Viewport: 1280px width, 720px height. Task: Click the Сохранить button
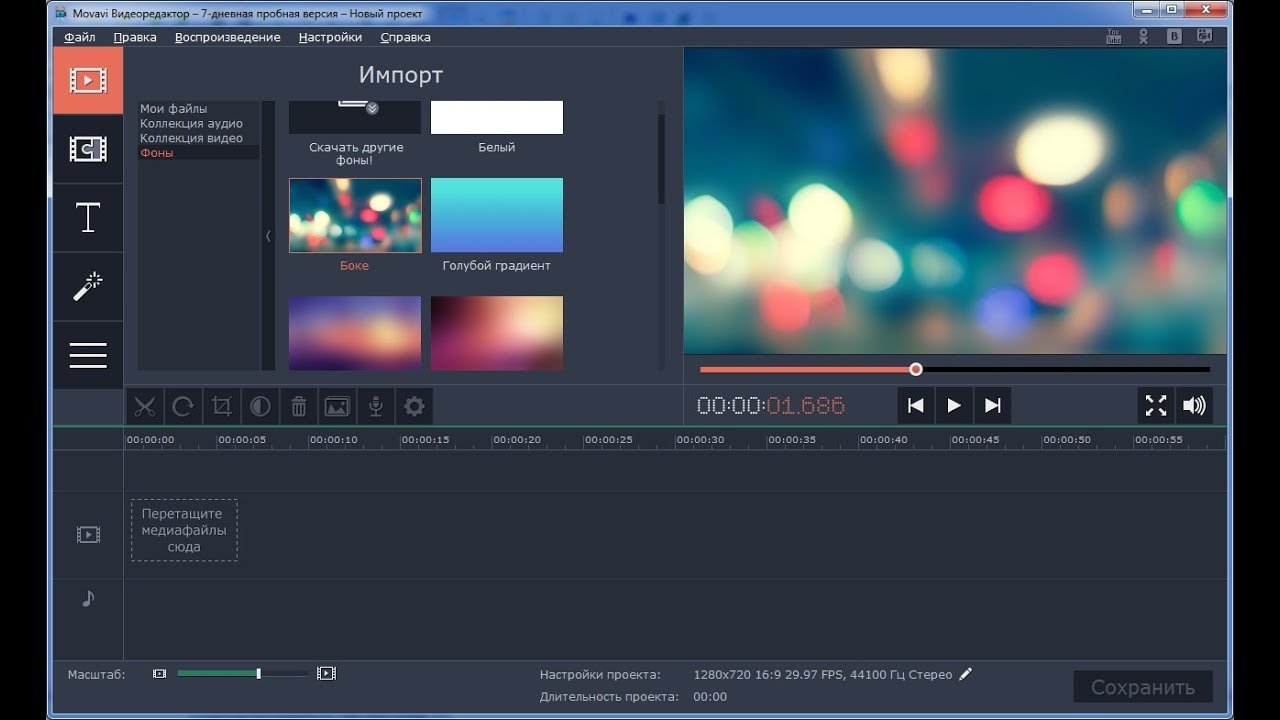tap(1142, 687)
